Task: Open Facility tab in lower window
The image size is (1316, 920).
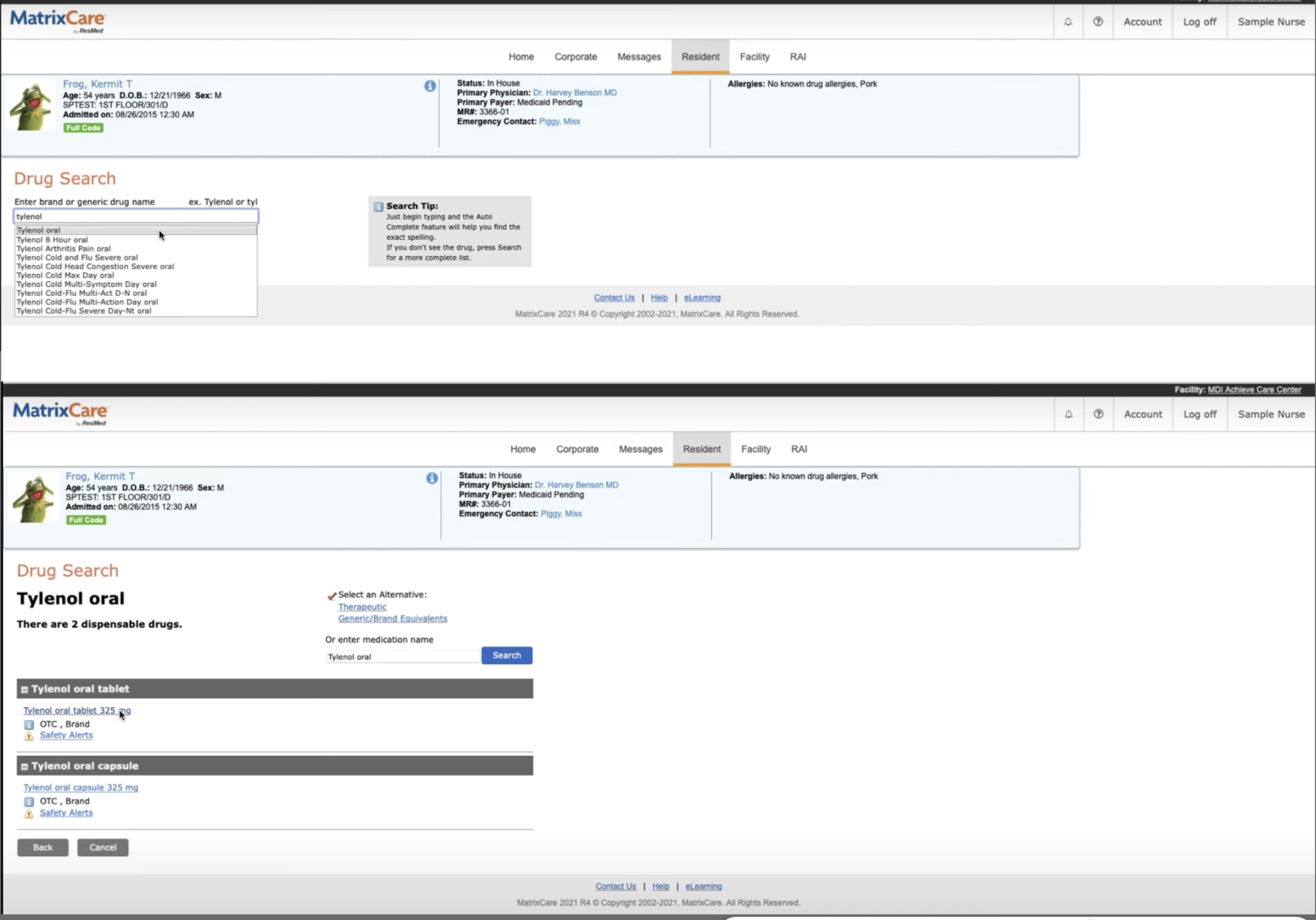Action: (756, 449)
